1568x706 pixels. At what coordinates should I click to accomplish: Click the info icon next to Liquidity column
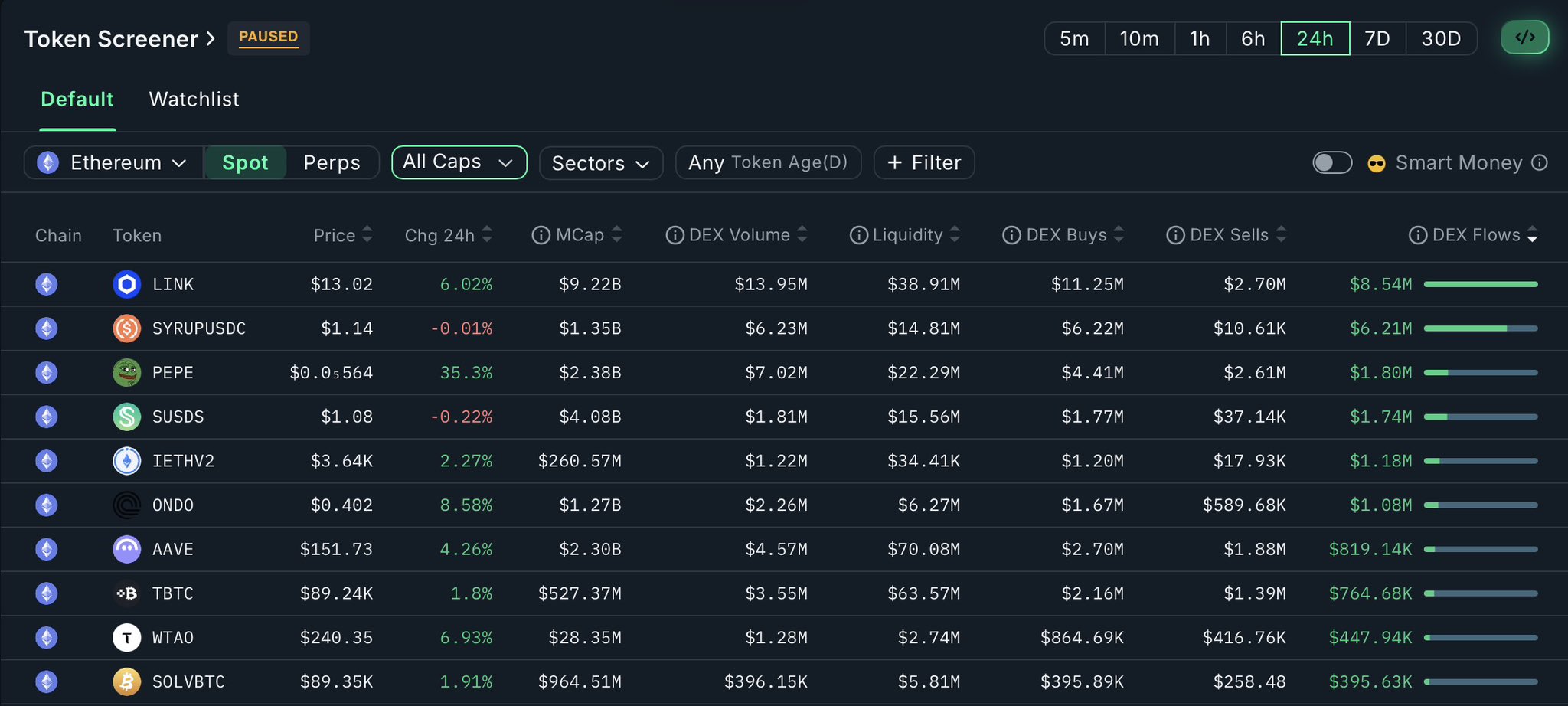(x=858, y=235)
